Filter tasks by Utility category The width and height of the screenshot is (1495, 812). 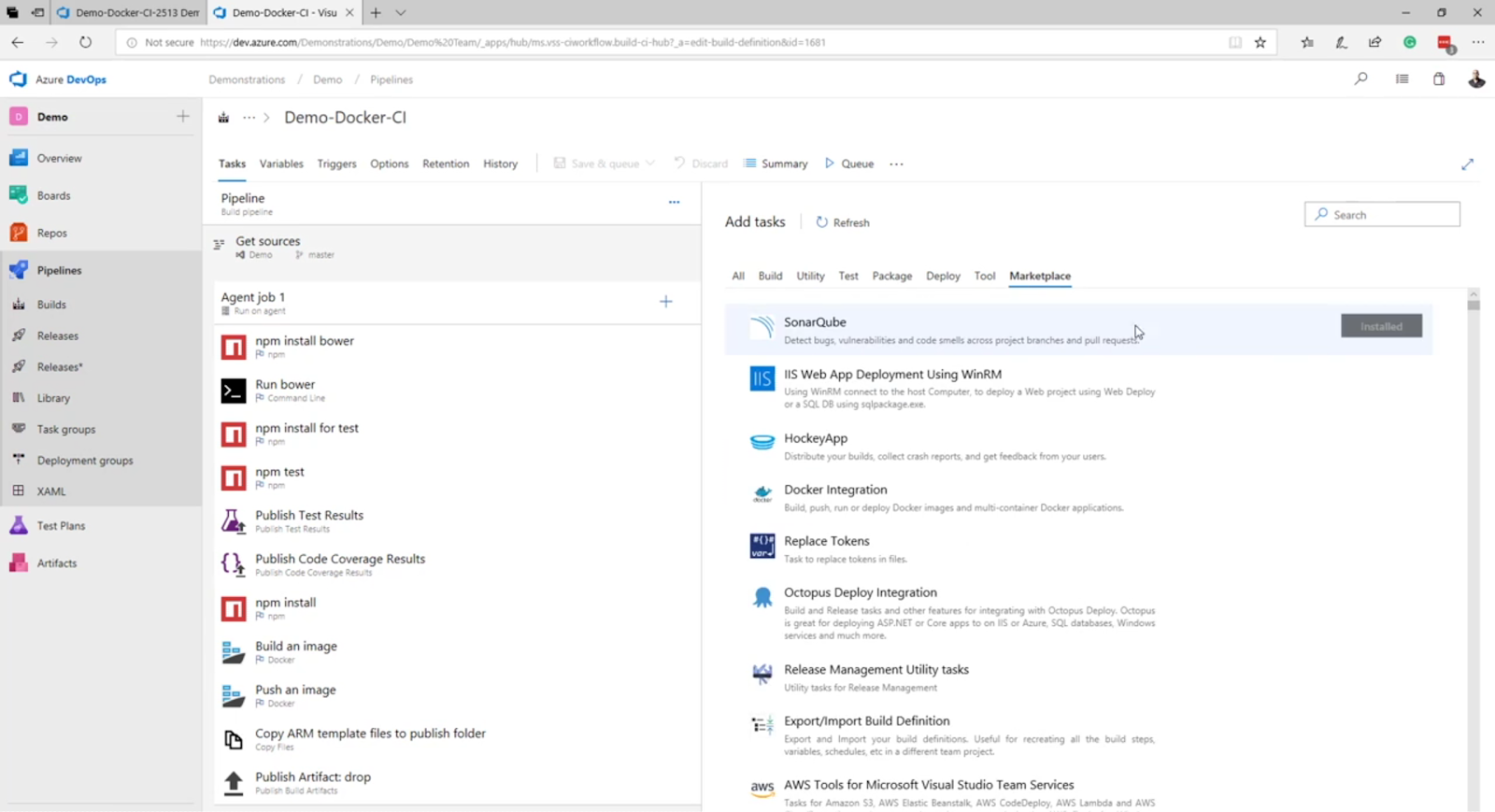(810, 276)
